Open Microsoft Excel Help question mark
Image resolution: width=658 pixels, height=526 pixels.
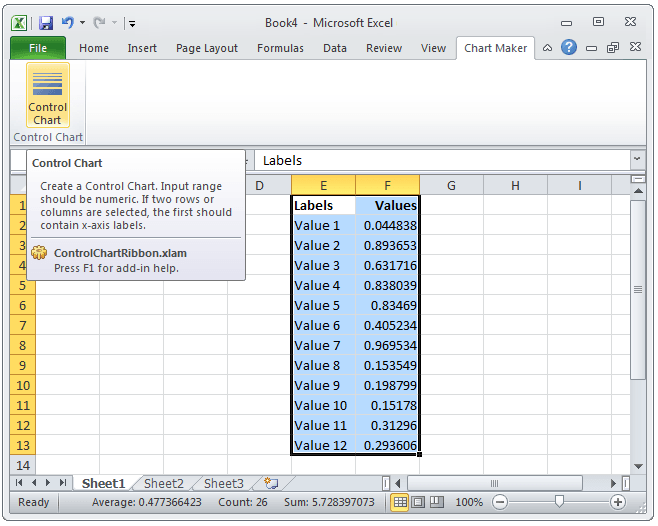pyautogui.click(x=569, y=48)
